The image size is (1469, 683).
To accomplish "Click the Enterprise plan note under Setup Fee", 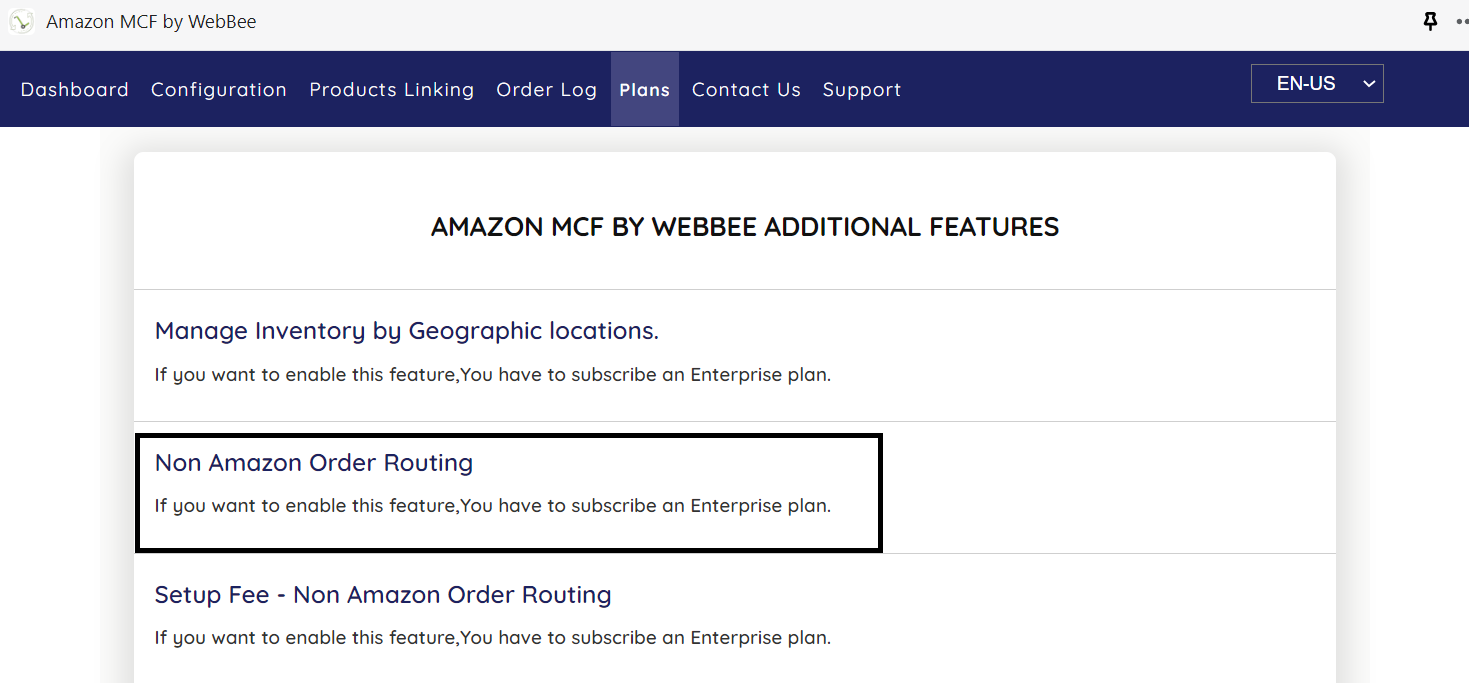I will click(x=493, y=638).
